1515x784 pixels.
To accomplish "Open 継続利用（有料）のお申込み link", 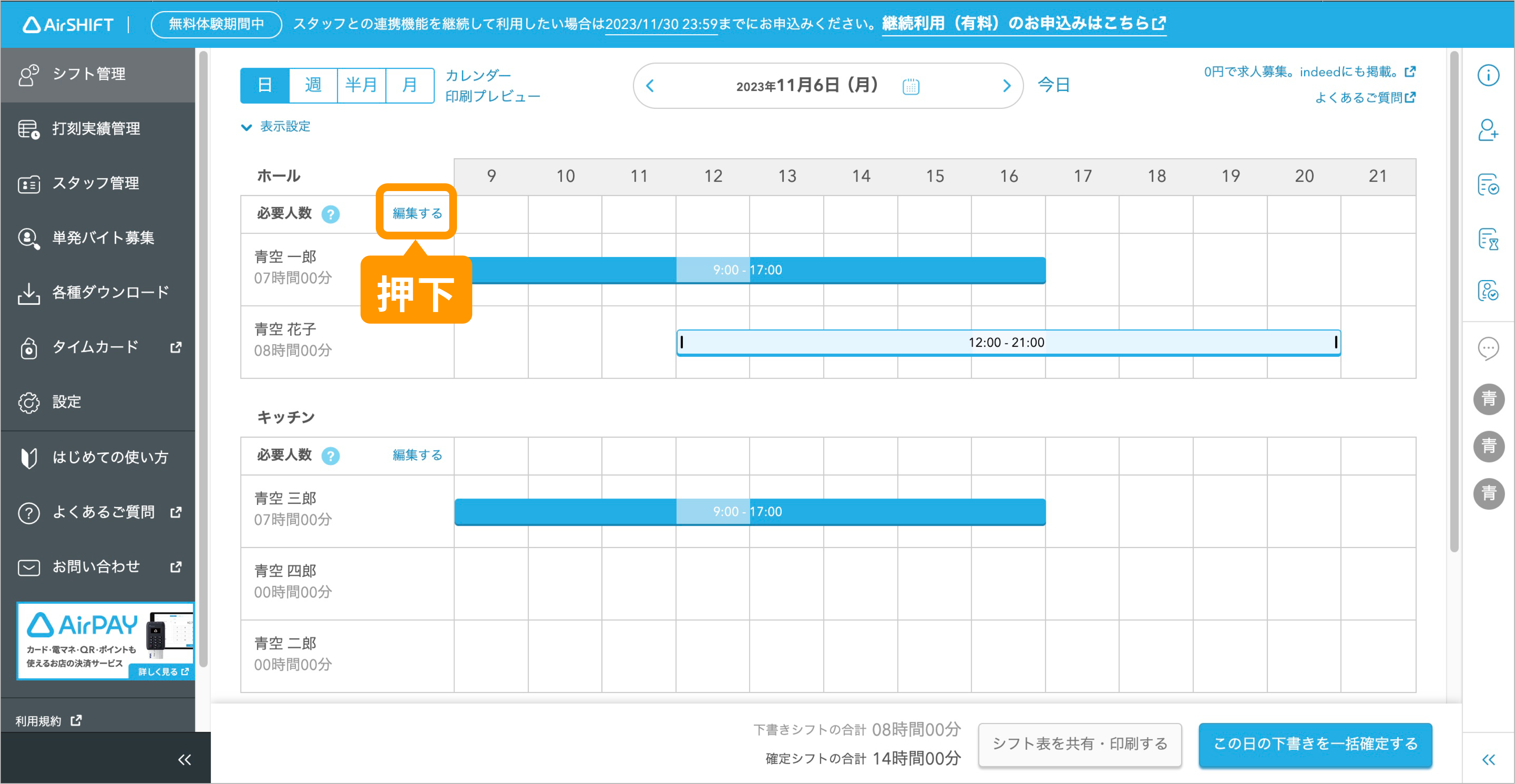I will (1024, 24).
